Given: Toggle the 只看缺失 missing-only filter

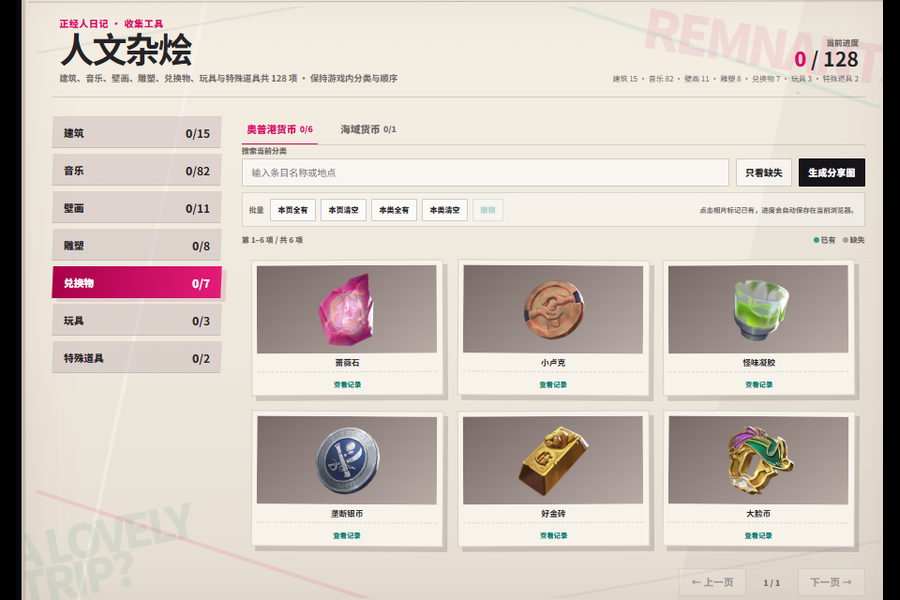Looking at the screenshot, I should (x=763, y=173).
